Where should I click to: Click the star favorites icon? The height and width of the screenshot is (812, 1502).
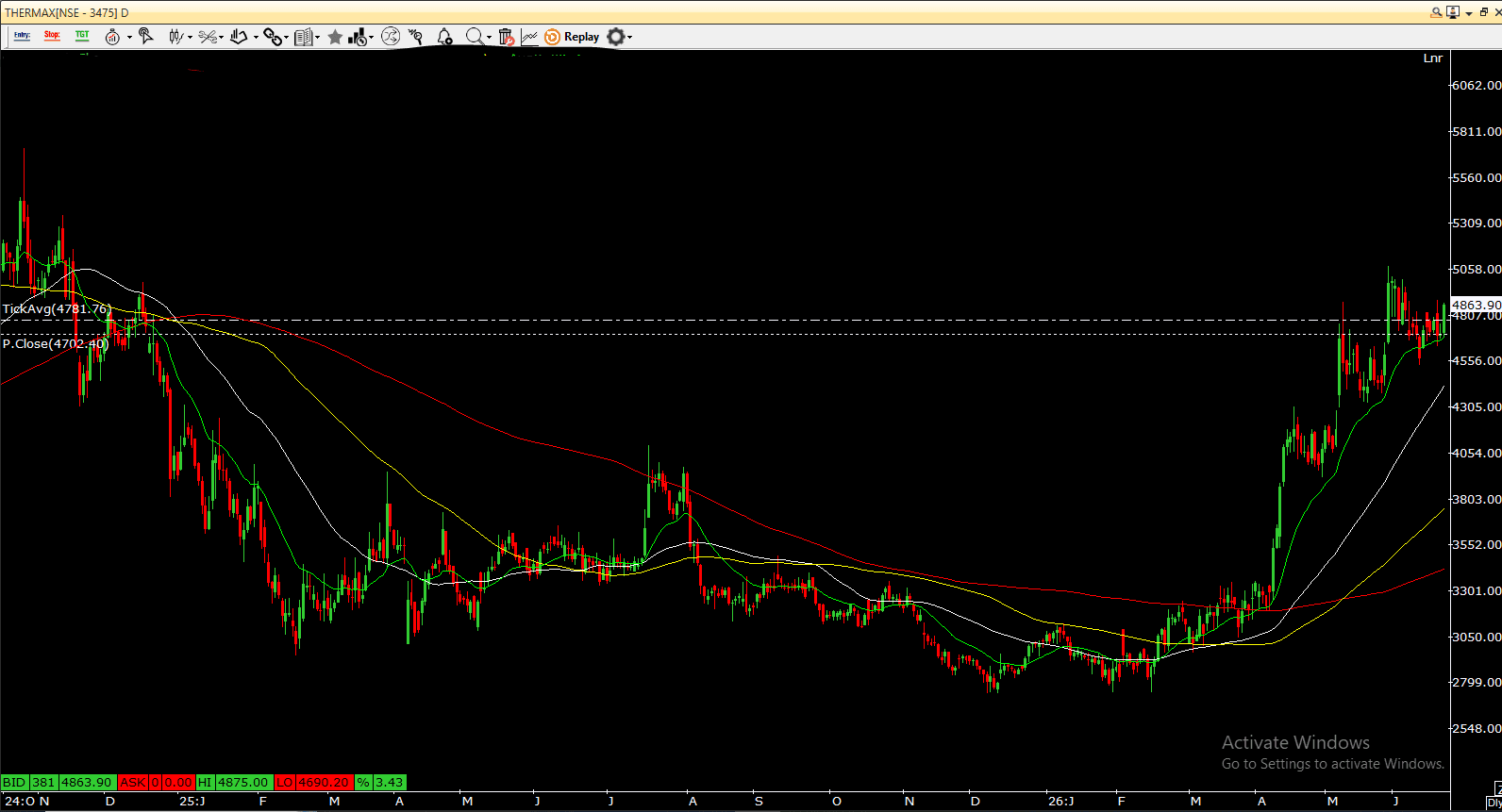coord(335,37)
